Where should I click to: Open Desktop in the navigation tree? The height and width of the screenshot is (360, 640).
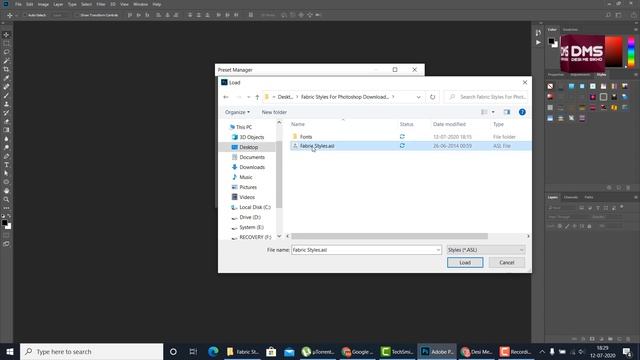(249, 147)
